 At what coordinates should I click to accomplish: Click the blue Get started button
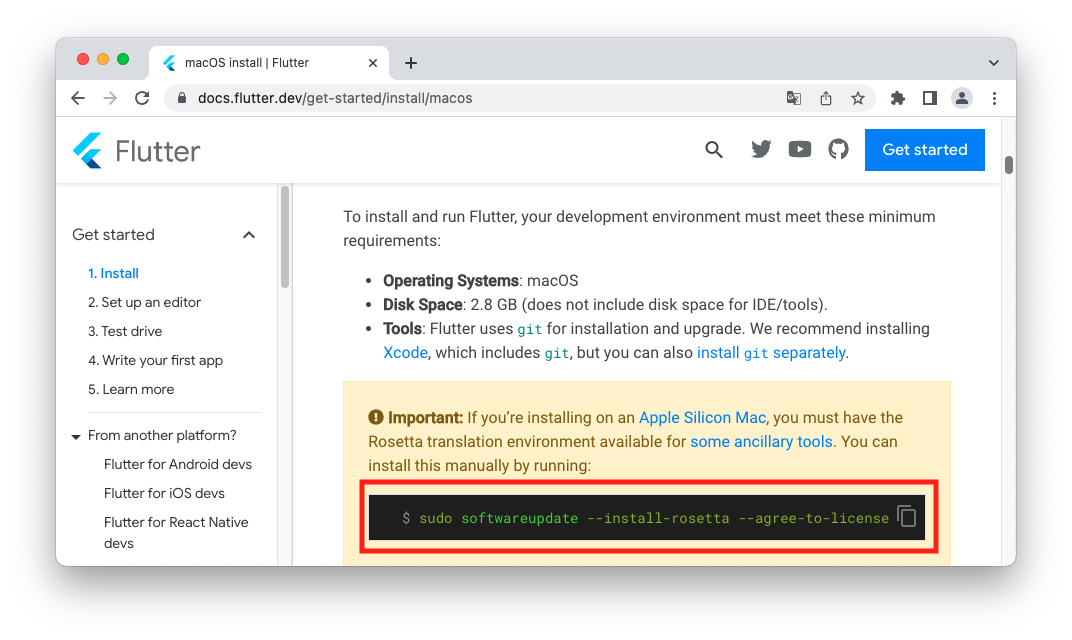[x=924, y=150]
